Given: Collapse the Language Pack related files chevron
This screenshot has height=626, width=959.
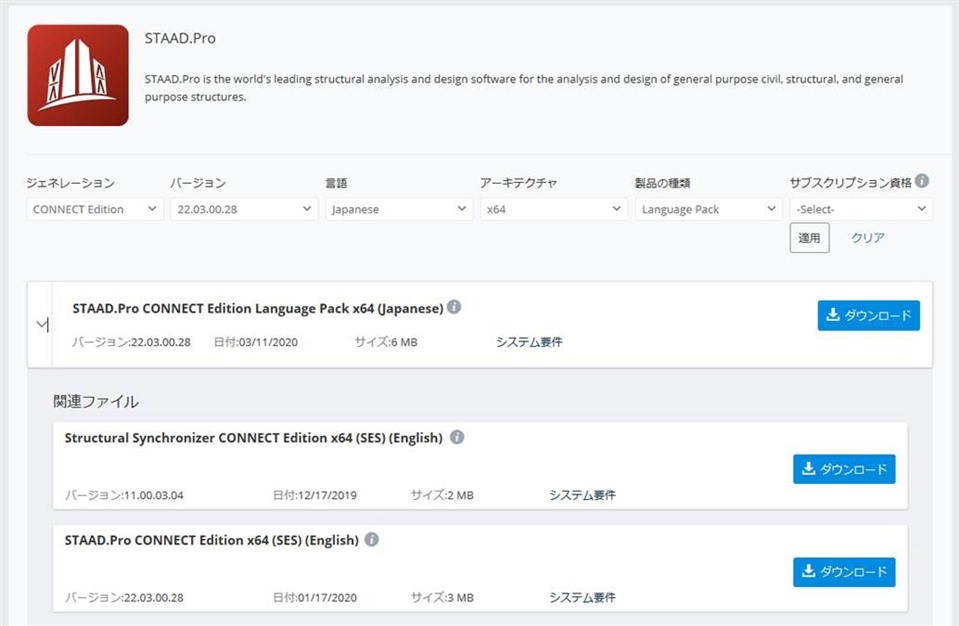Looking at the screenshot, I should tap(42, 325).
